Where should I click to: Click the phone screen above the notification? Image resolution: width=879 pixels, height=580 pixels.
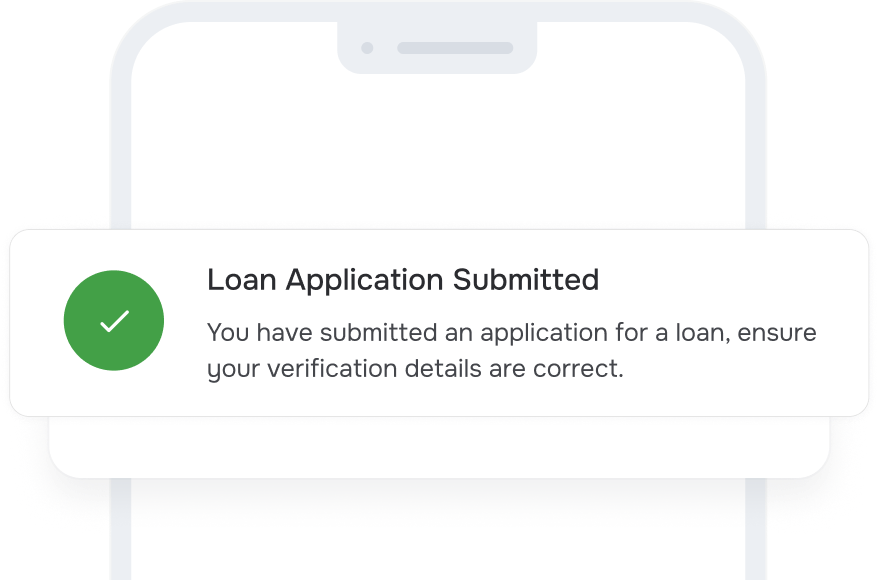pos(440,150)
